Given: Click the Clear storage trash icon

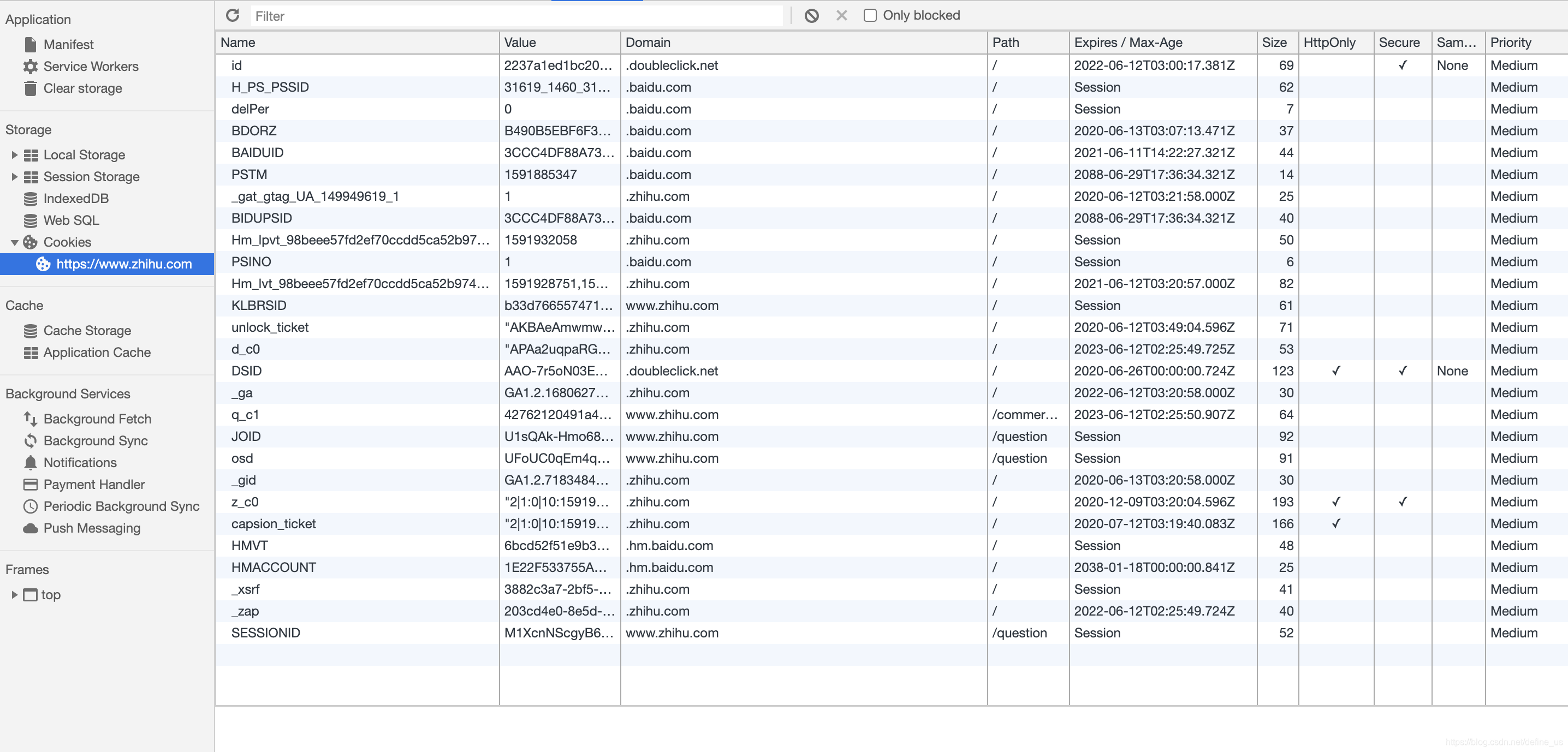Looking at the screenshot, I should coord(31,88).
